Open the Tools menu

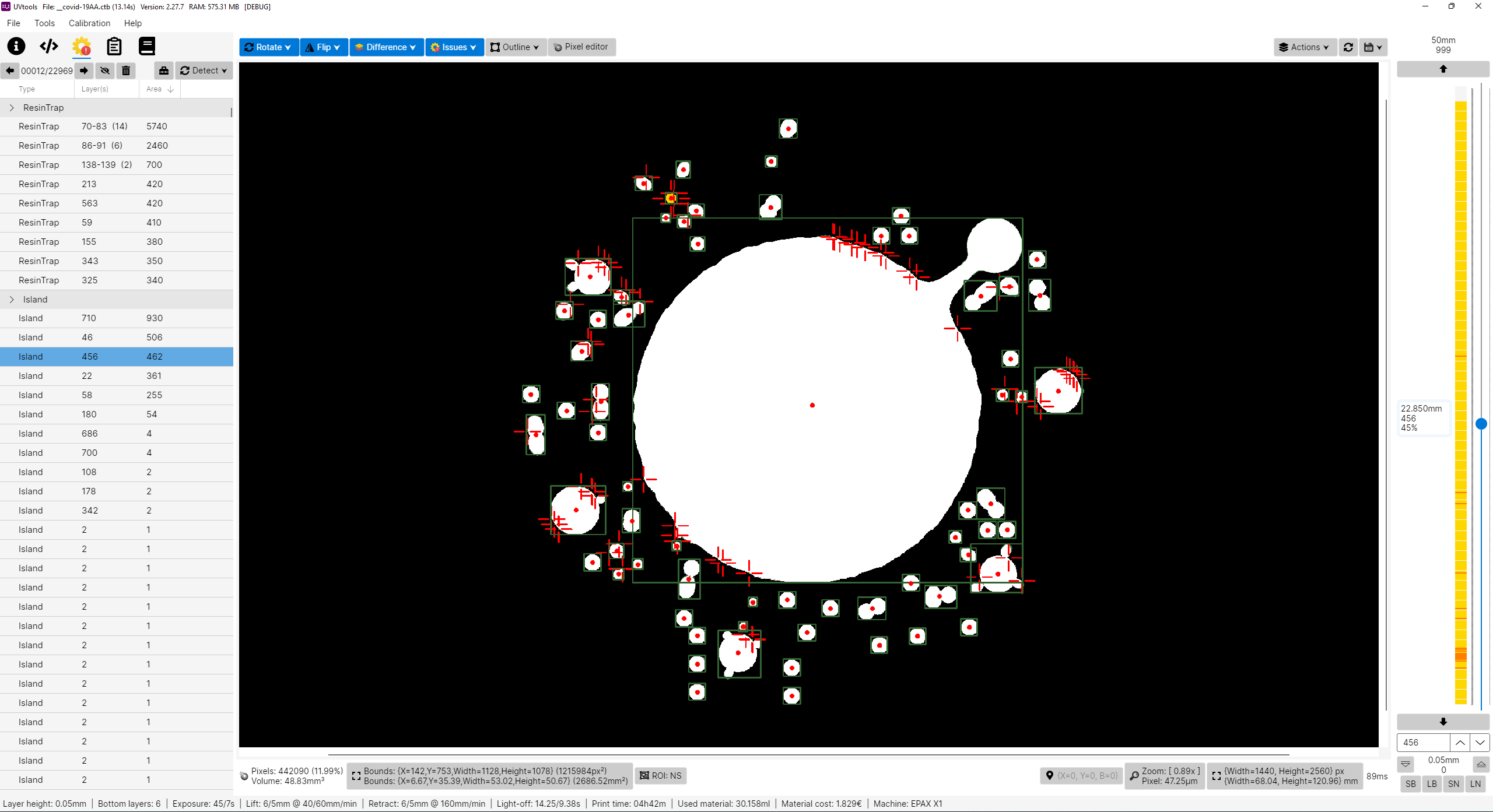(x=44, y=23)
